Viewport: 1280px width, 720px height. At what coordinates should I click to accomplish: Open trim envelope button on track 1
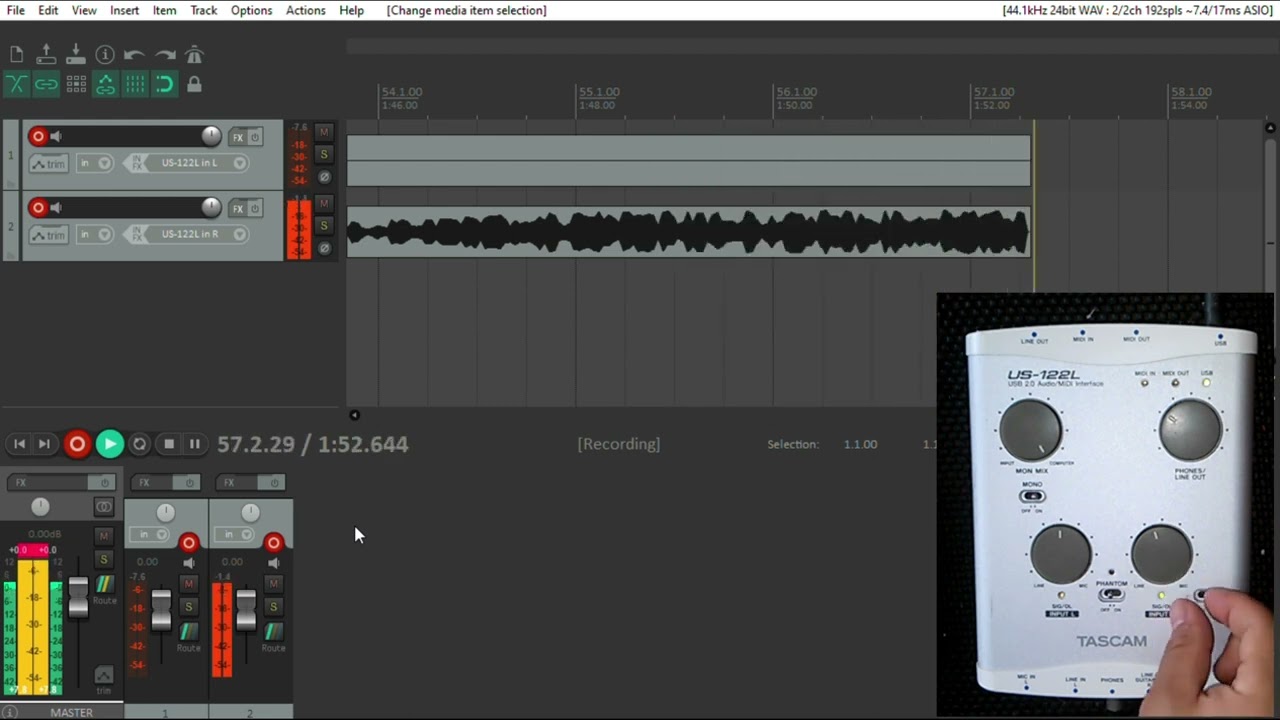48,163
